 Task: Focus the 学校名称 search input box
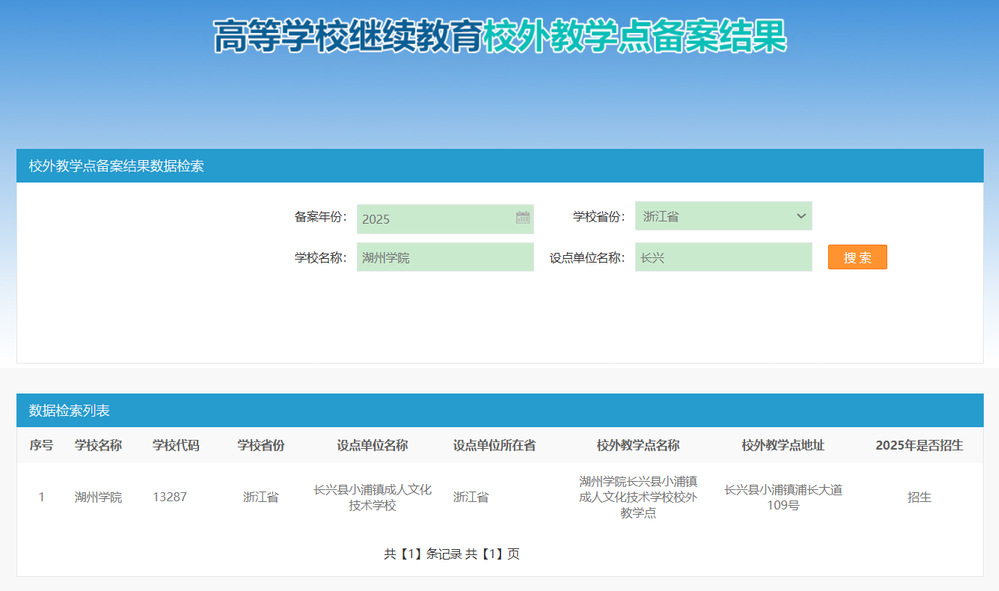click(444, 257)
